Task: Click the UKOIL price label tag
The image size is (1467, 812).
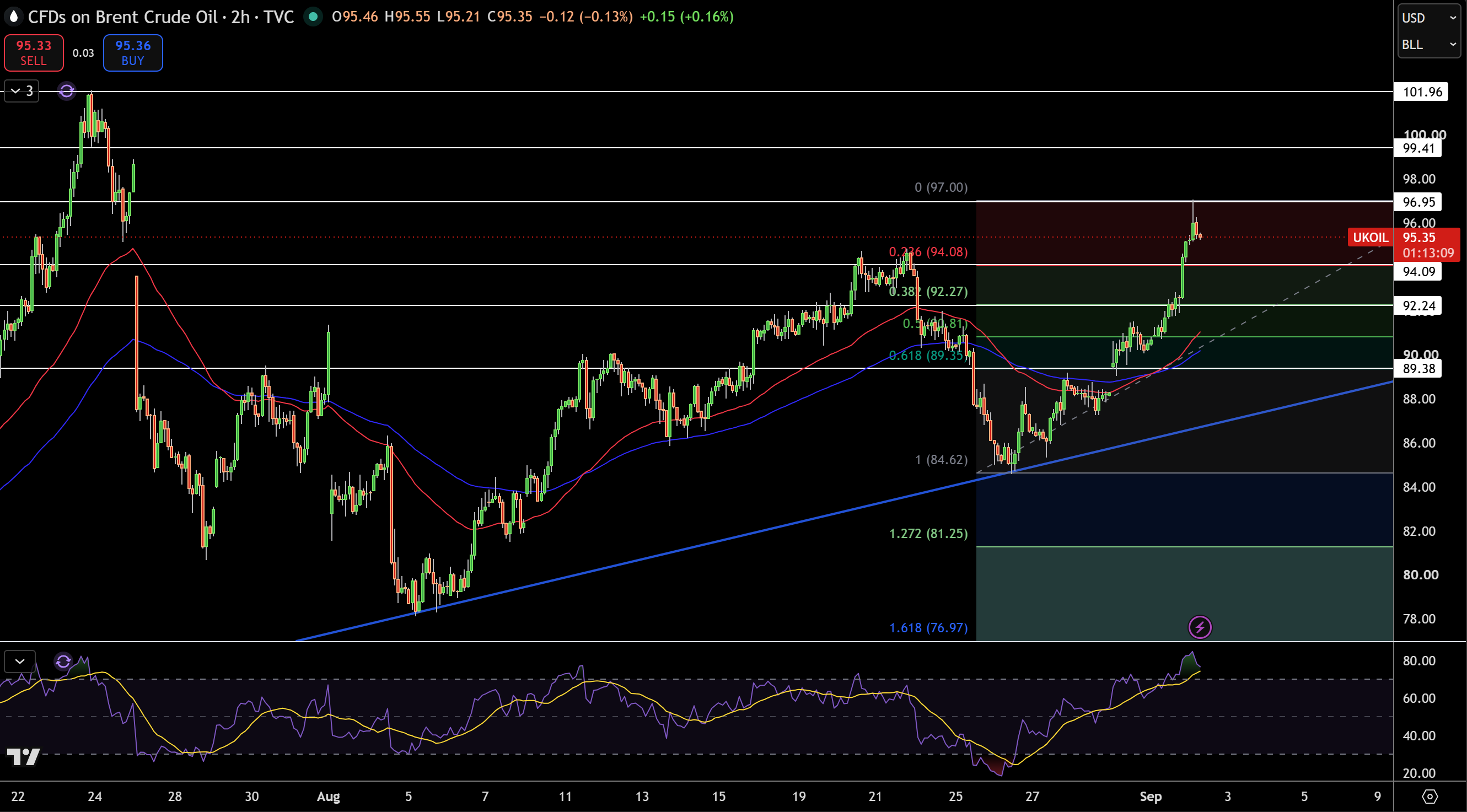Action: [x=1370, y=238]
